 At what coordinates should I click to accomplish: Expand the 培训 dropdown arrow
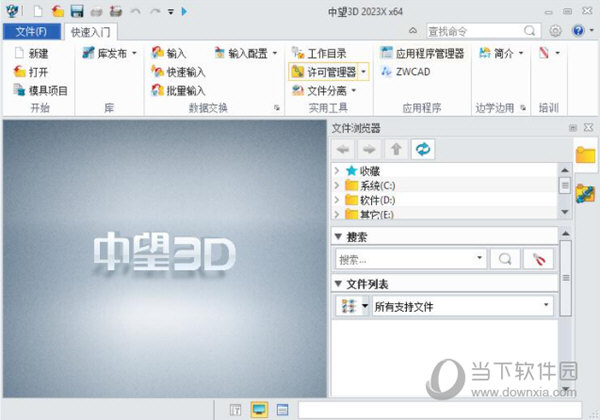point(557,53)
